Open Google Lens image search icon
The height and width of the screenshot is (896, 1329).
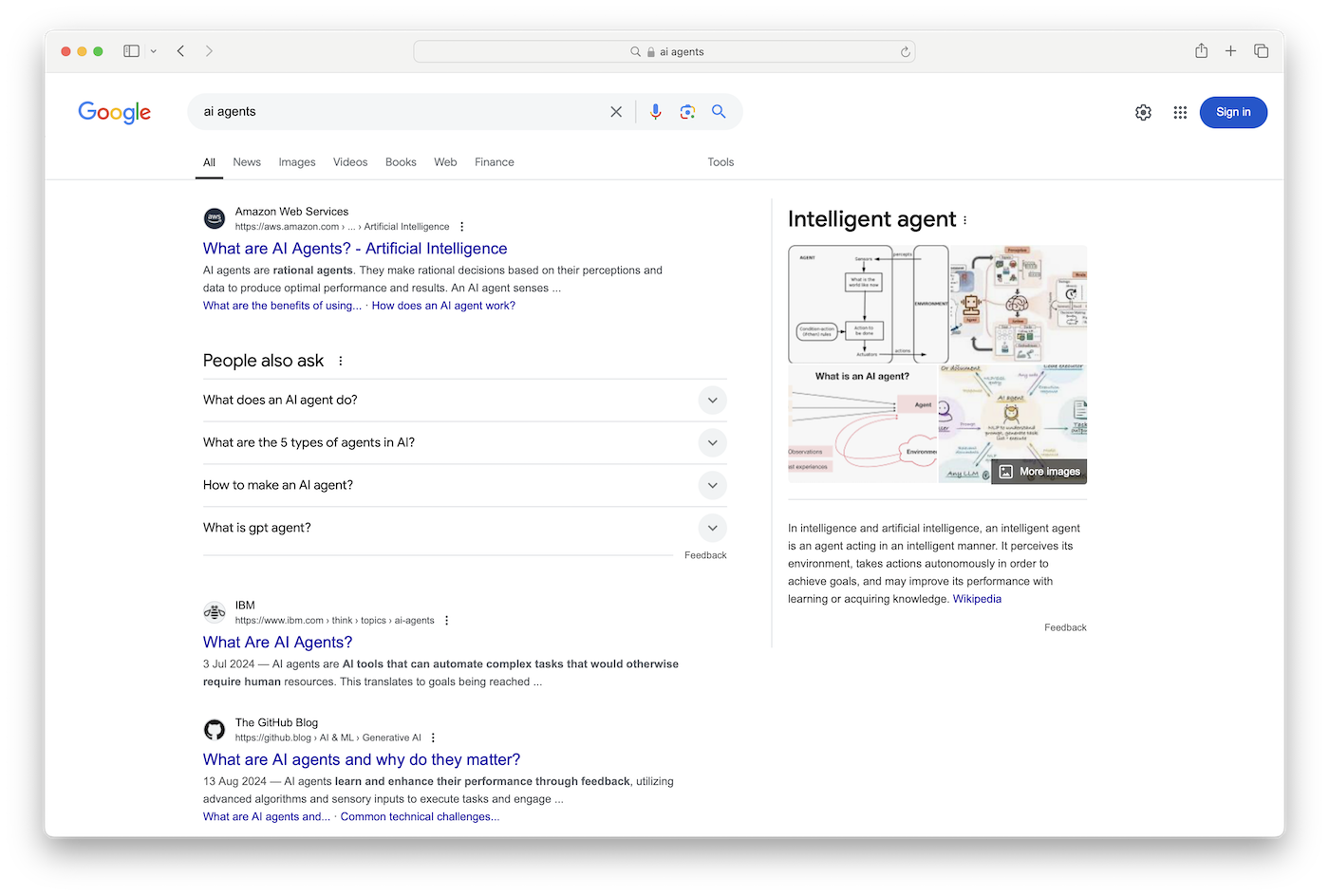tap(687, 112)
